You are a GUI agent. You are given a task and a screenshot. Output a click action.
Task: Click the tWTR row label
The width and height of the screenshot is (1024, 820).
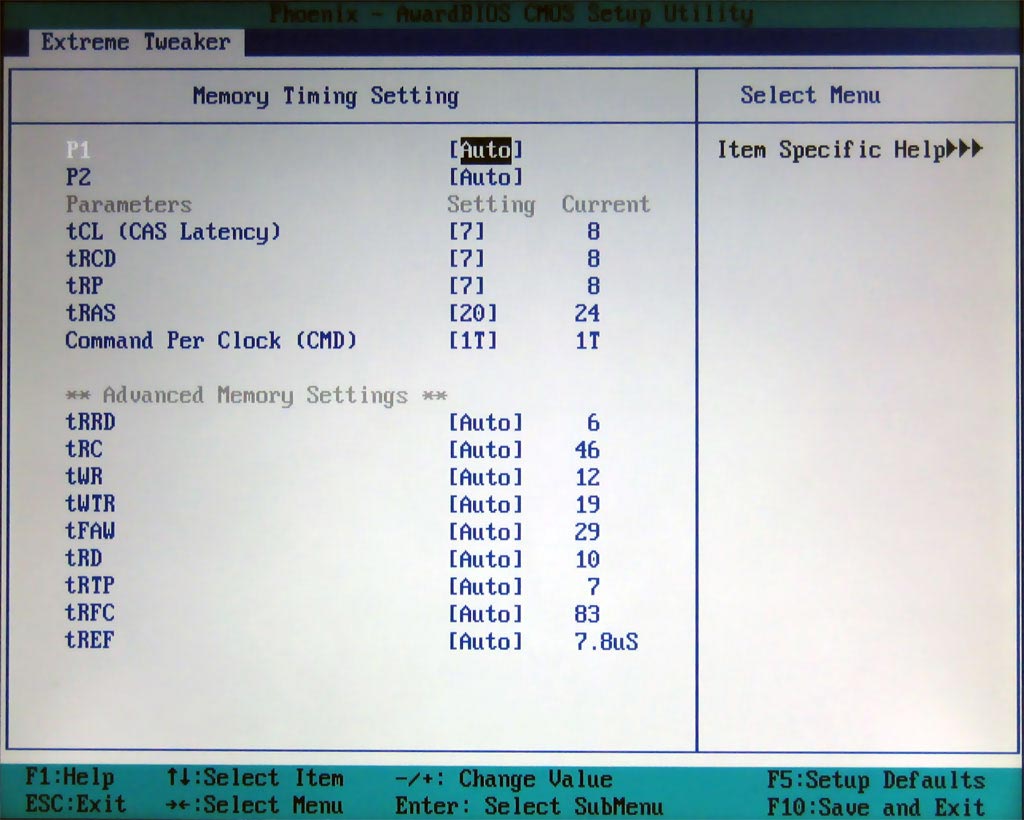pyautogui.click(x=90, y=504)
